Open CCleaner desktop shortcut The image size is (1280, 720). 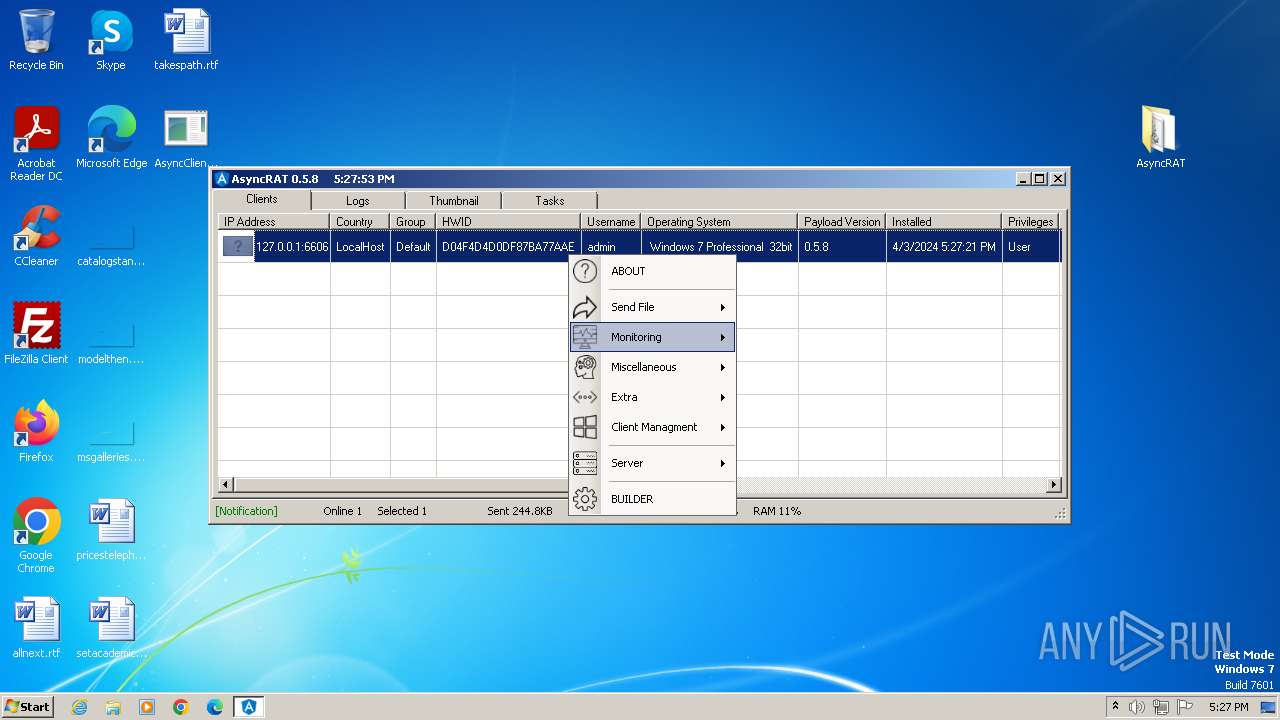tap(36, 236)
